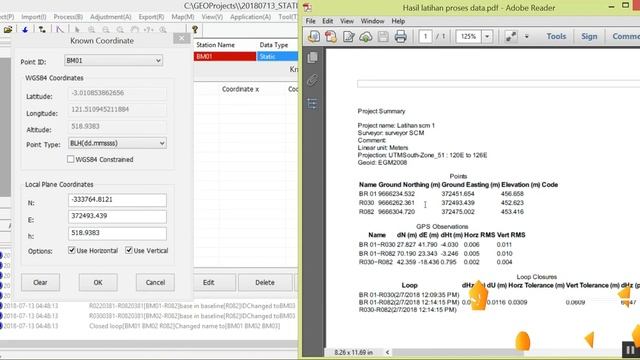Click the baseline network toolbar icon
Viewport: 640px width, 360px height.
42,30
